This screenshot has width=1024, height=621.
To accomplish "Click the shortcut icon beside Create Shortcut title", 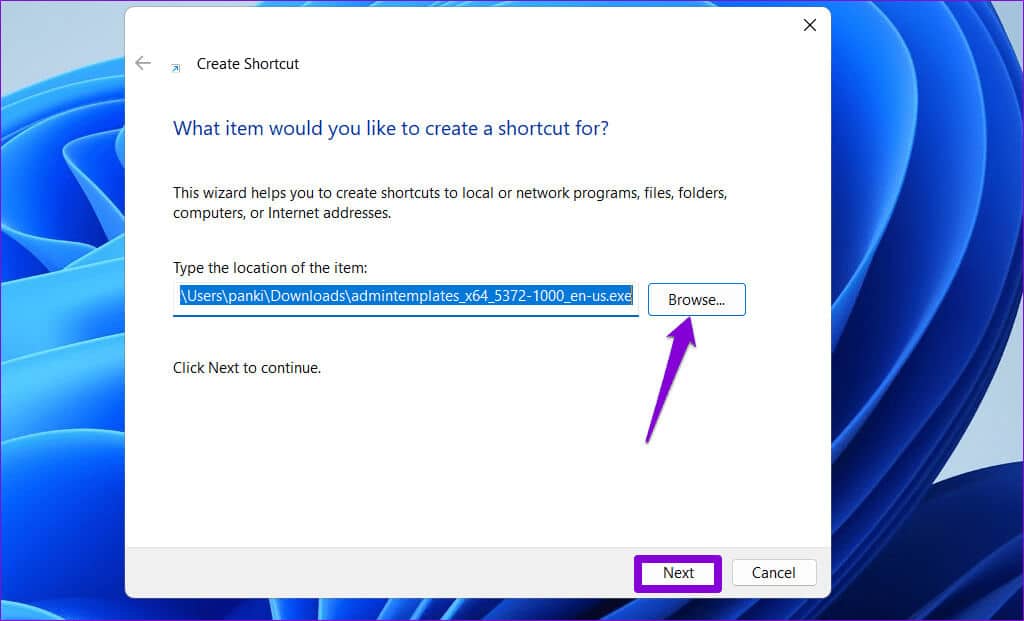I will click(x=176, y=68).
